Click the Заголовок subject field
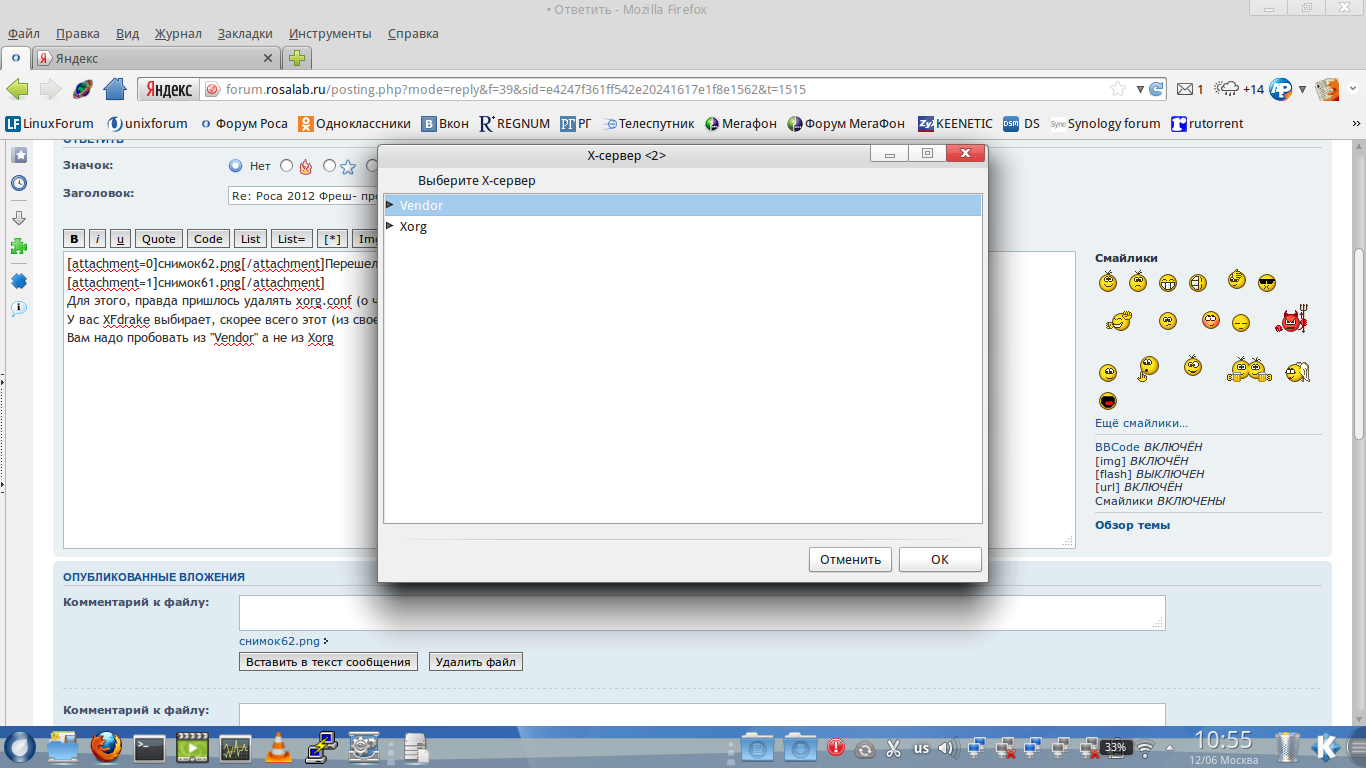This screenshot has height=768, width=1366. point(304,196)
